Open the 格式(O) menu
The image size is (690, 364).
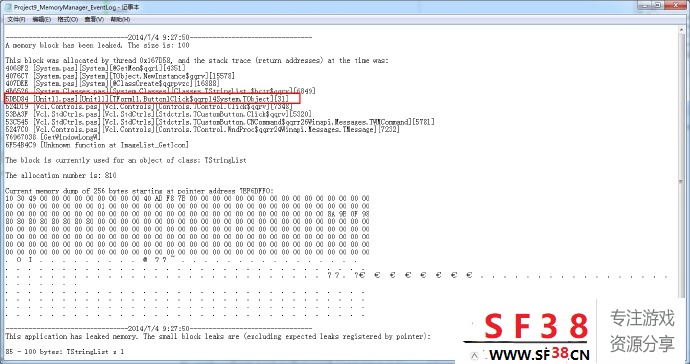(68, 19)
